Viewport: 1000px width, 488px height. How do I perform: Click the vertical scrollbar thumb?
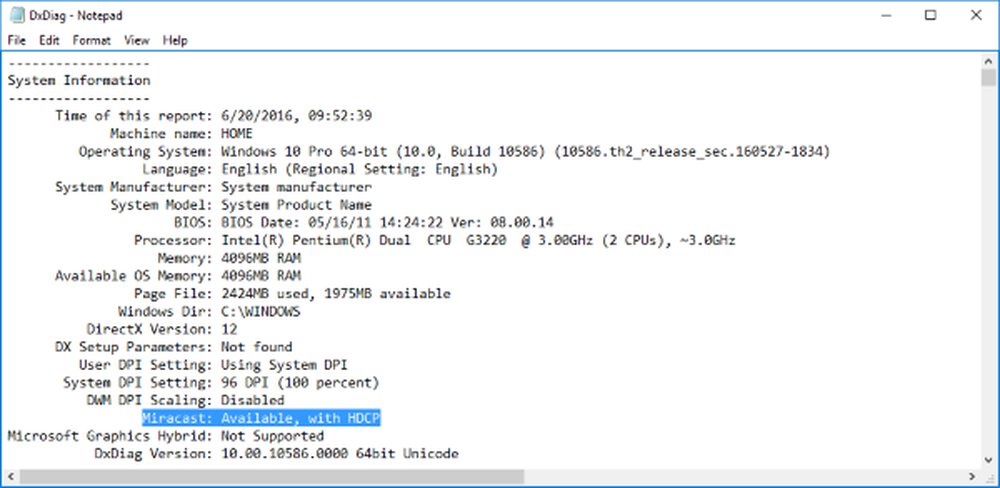(988, 78)
